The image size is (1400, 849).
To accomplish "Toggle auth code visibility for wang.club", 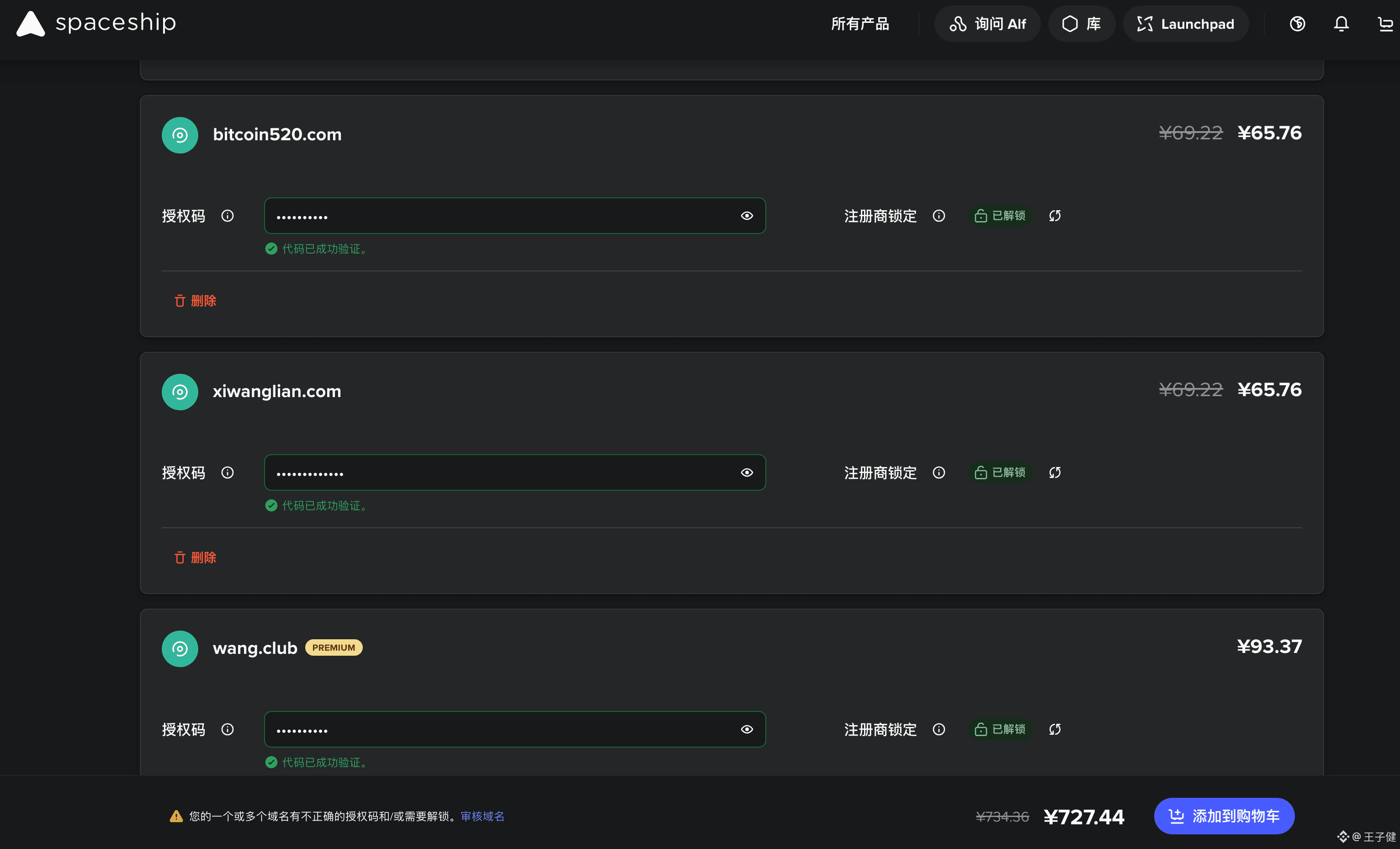I will [747, 730].
